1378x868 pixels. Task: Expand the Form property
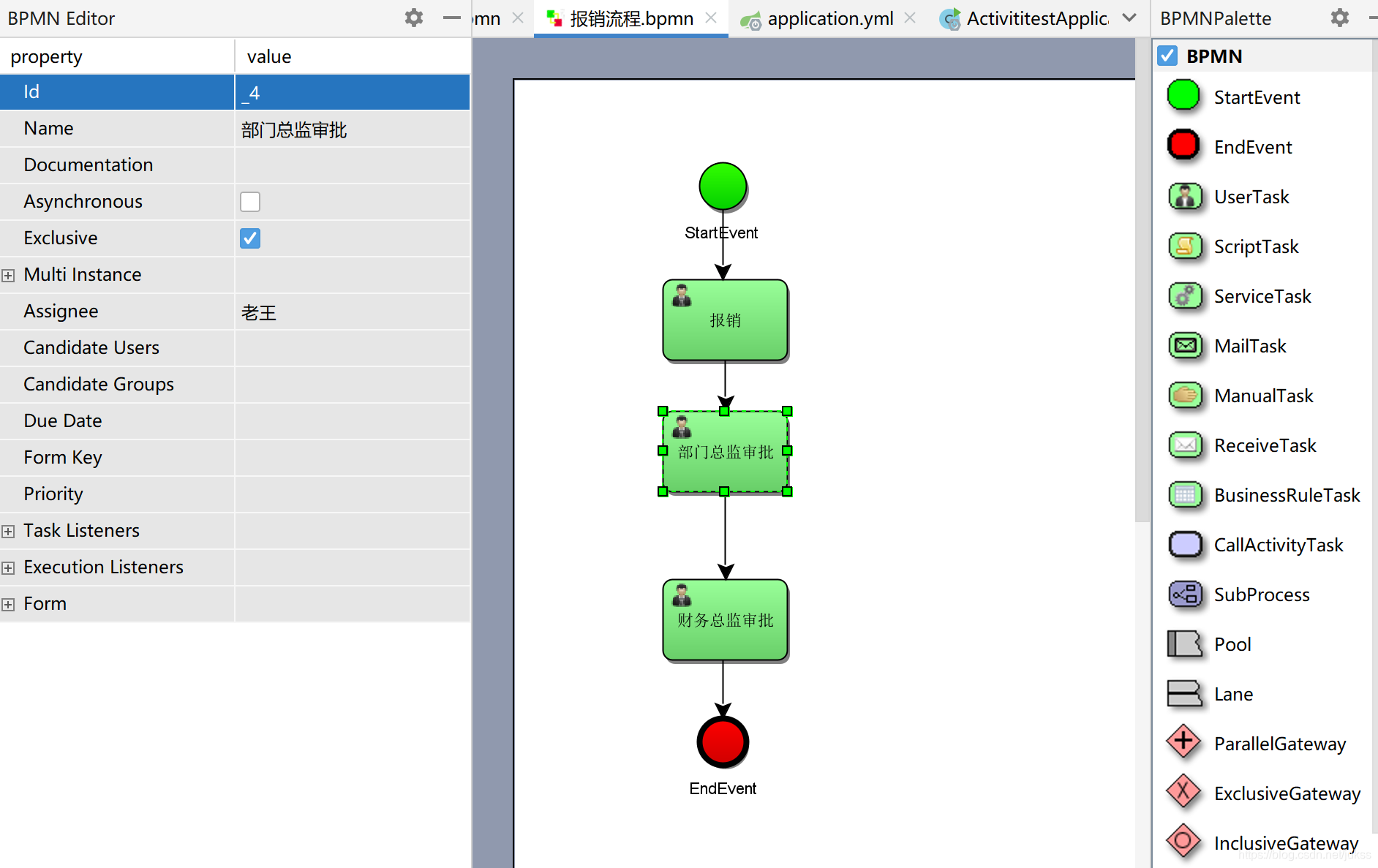pos(8,605)
